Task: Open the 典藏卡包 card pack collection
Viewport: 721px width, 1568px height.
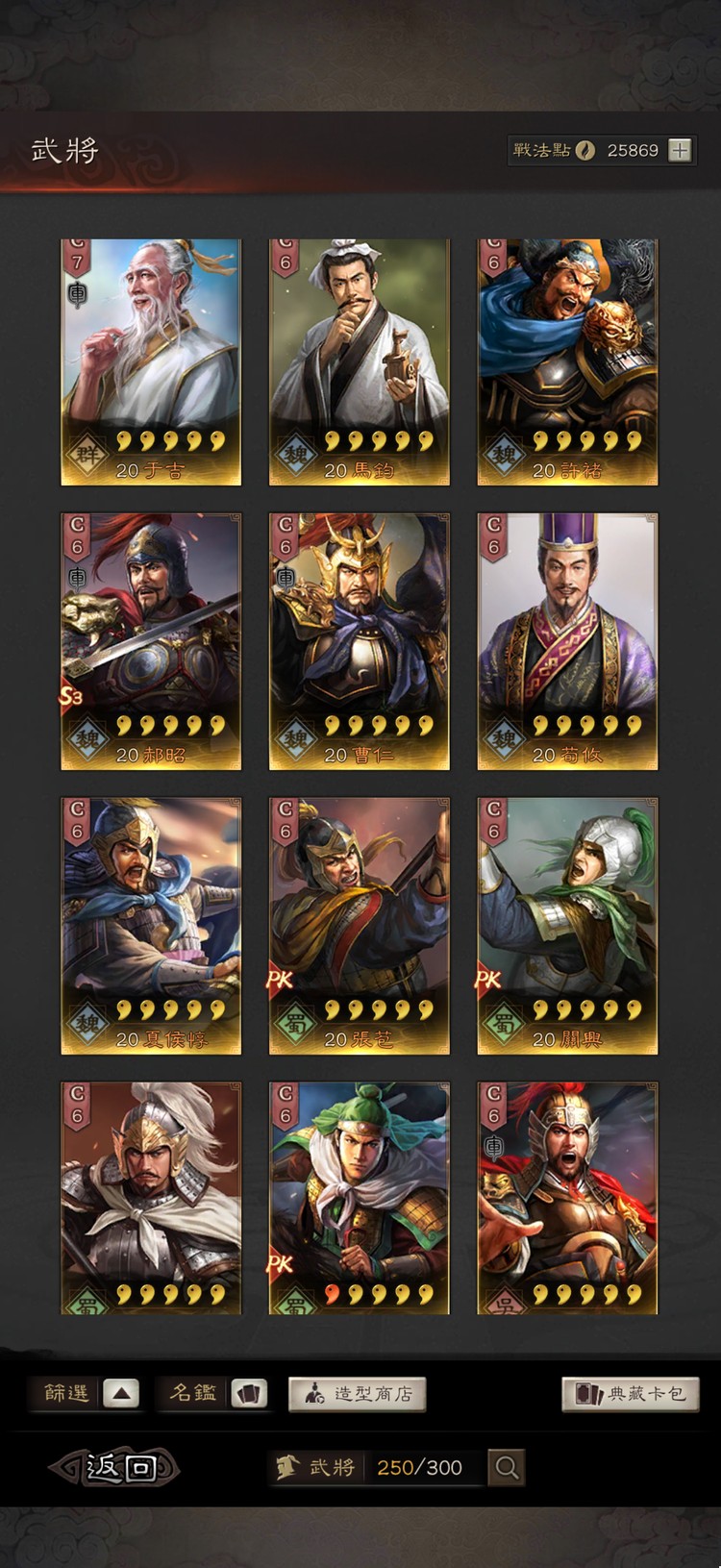Action: (631, 1393)
